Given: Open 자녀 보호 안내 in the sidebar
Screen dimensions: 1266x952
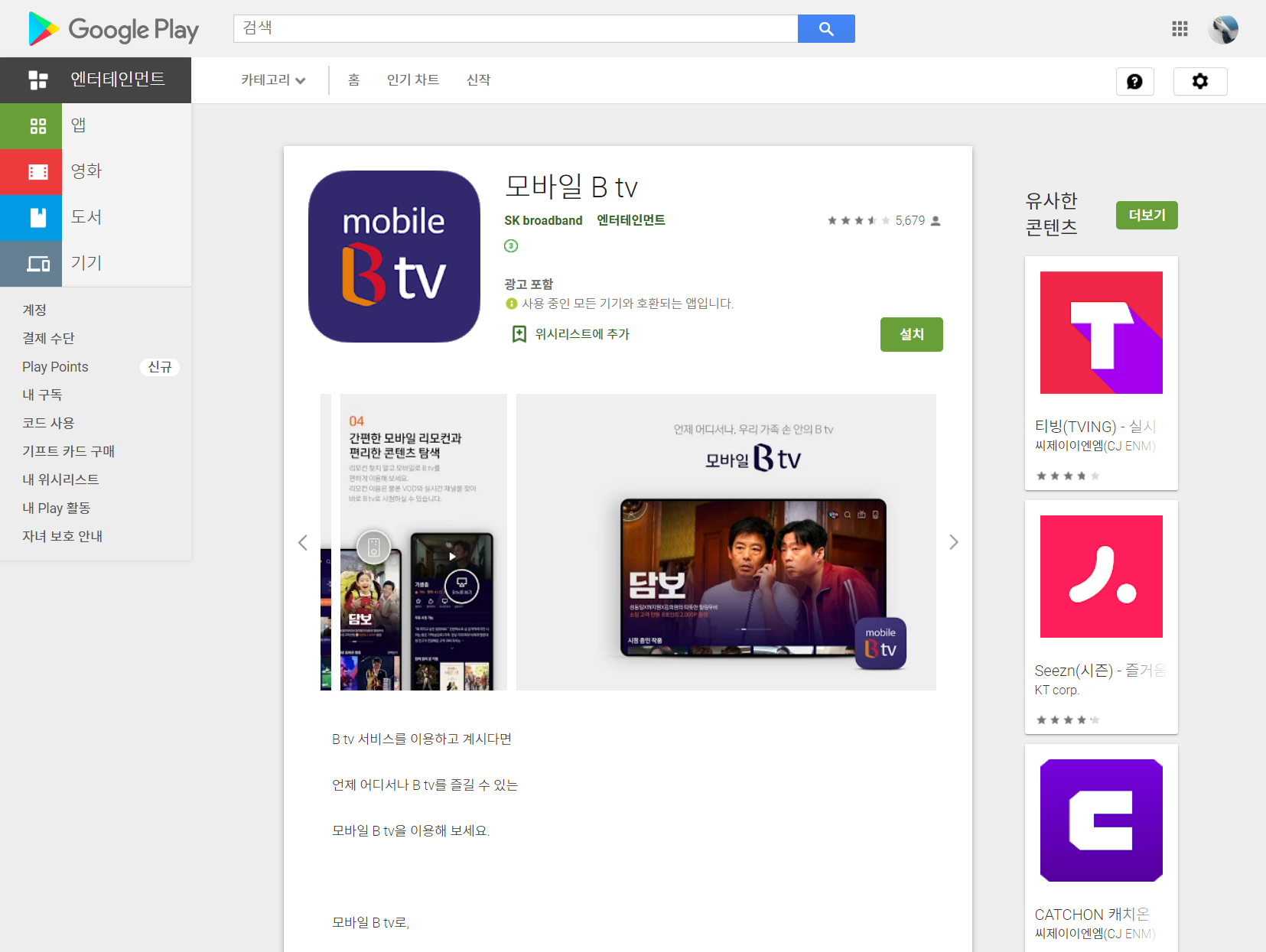Looking at the screenshot, I should pyautogui.click(x=62, y=536).
